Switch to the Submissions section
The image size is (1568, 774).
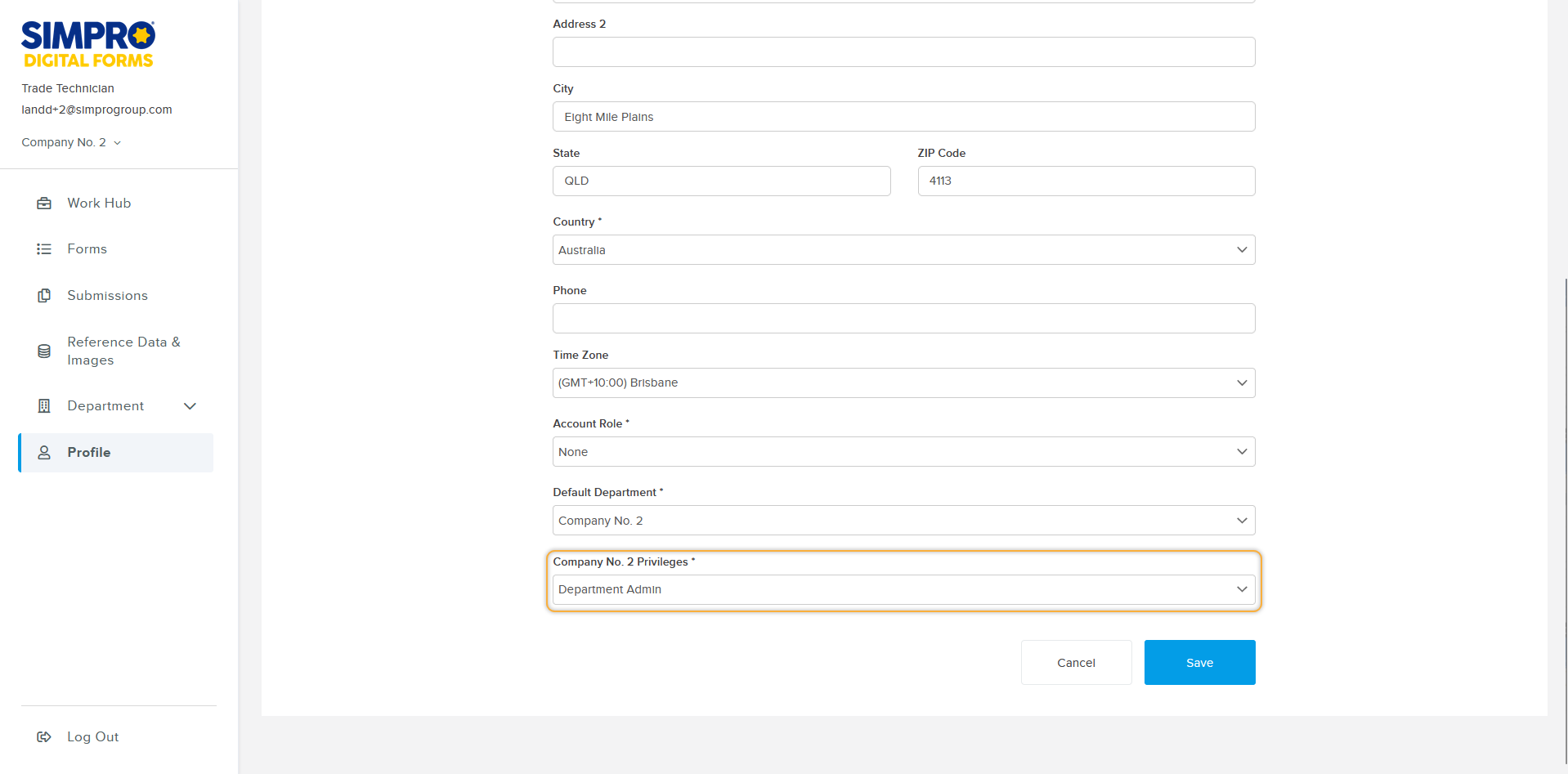point(107,295)
